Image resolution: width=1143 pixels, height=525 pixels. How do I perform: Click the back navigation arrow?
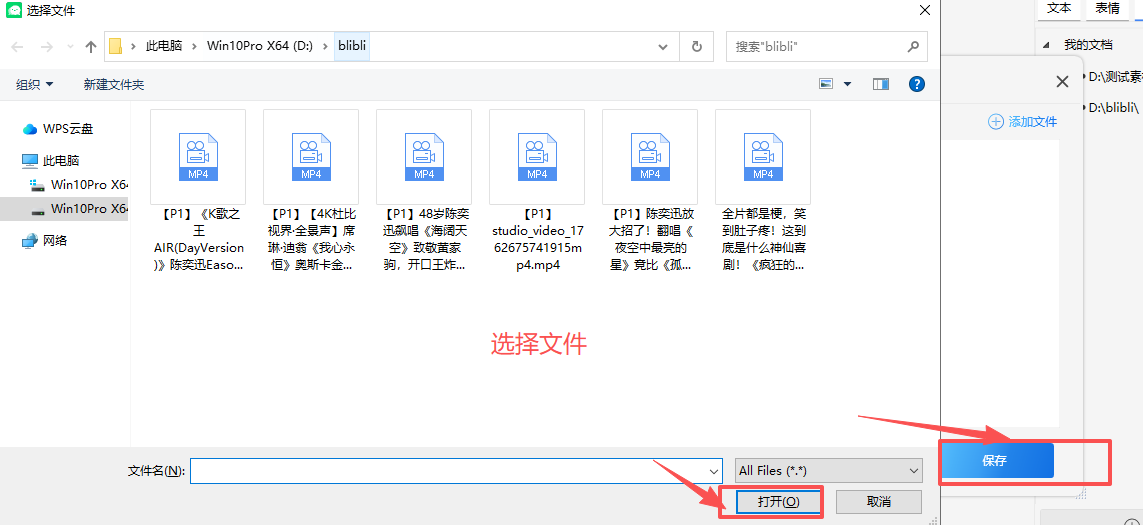tap(17, 47)
